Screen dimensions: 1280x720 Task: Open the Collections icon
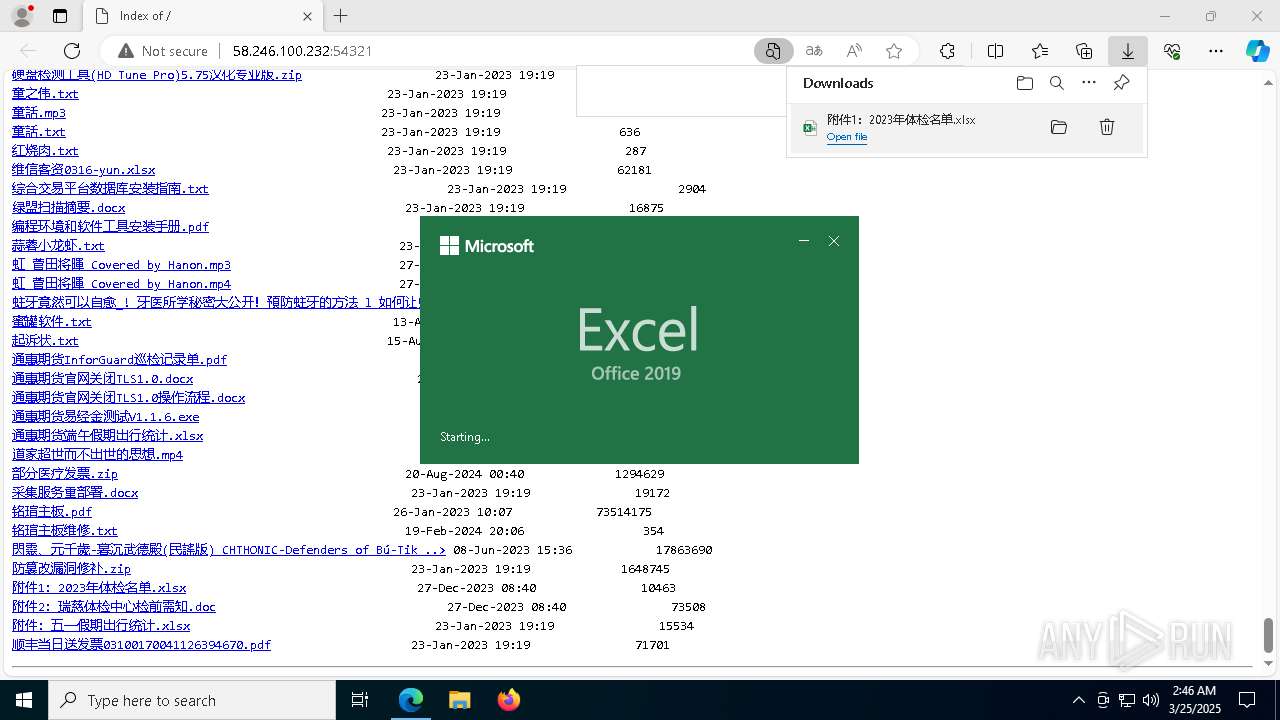coord(1084,51)
